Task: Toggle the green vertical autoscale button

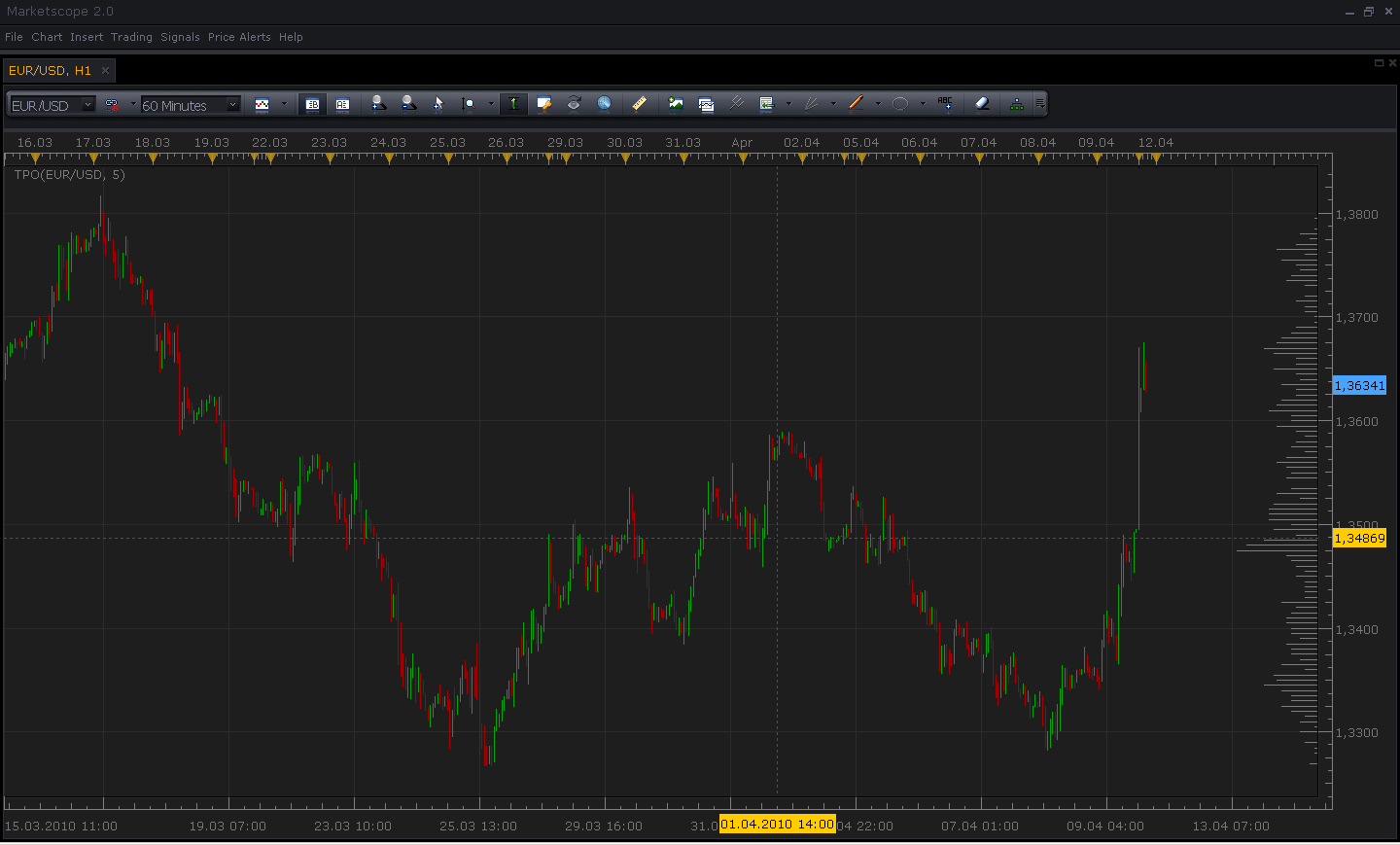Action: point(513,104)
